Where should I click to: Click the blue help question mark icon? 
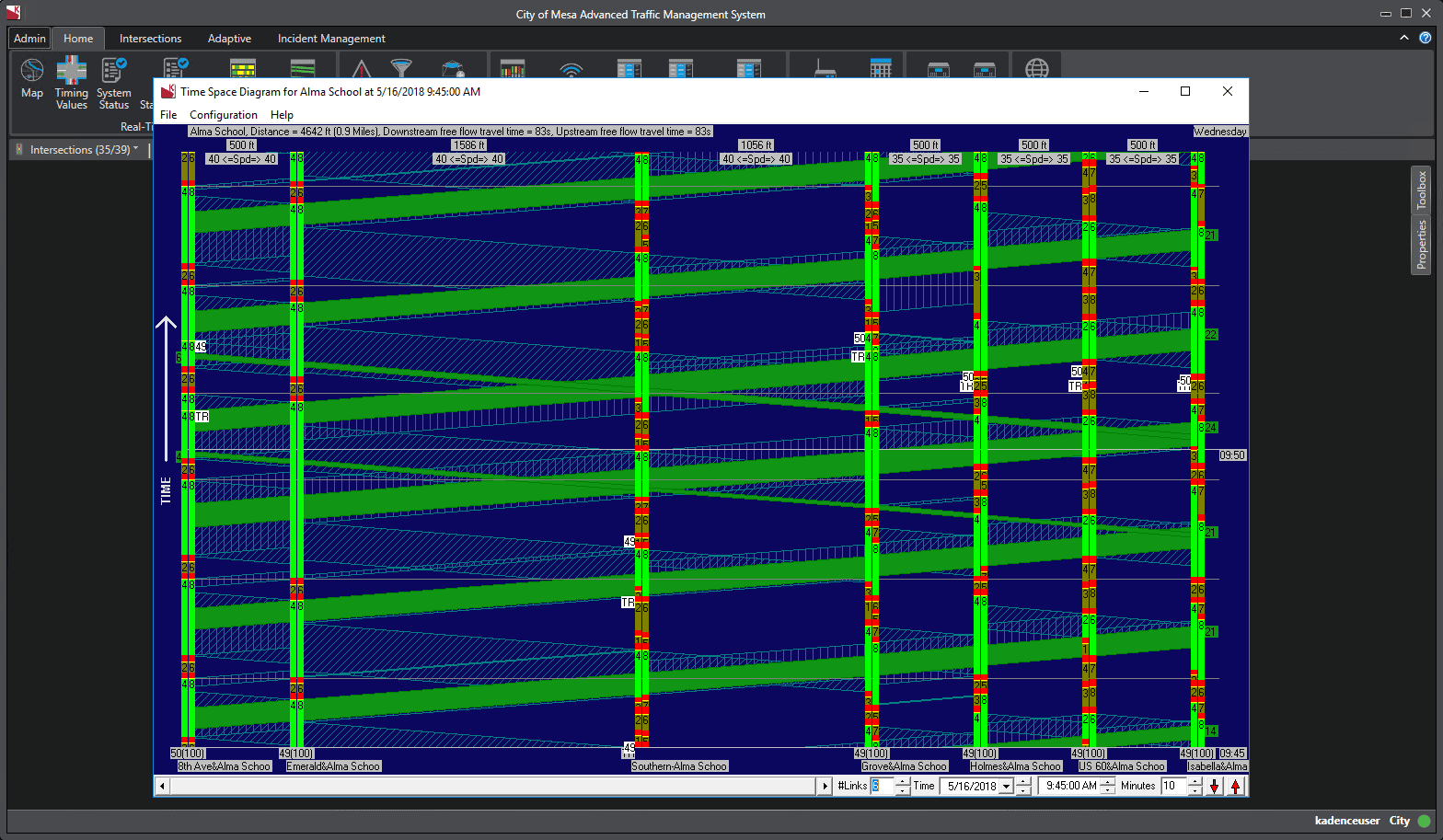point(1426,38)
